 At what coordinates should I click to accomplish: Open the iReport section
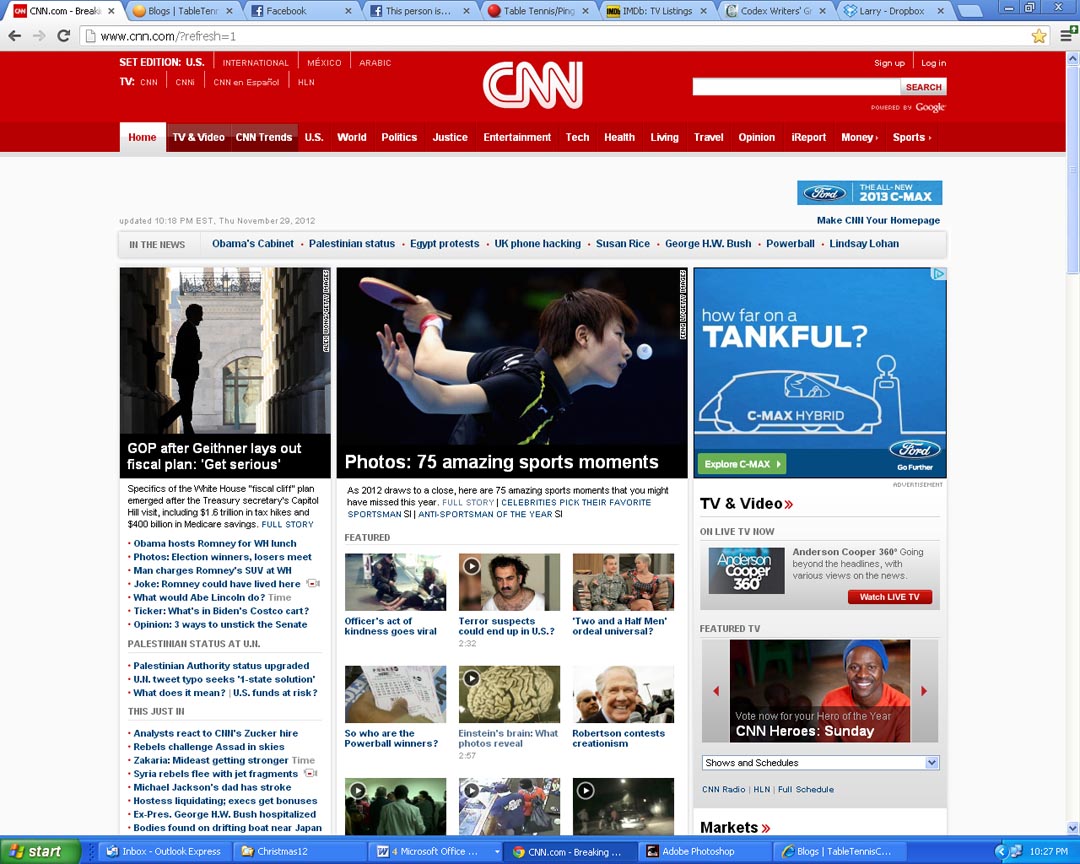(x=808, y=137)
